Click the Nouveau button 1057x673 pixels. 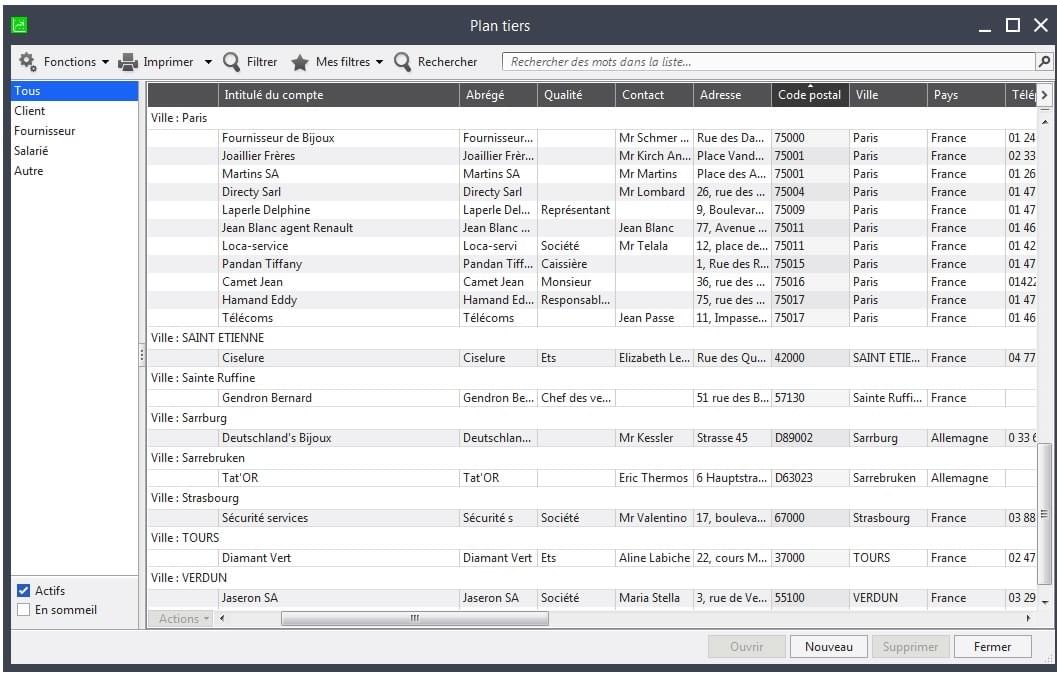coord(828,647)
